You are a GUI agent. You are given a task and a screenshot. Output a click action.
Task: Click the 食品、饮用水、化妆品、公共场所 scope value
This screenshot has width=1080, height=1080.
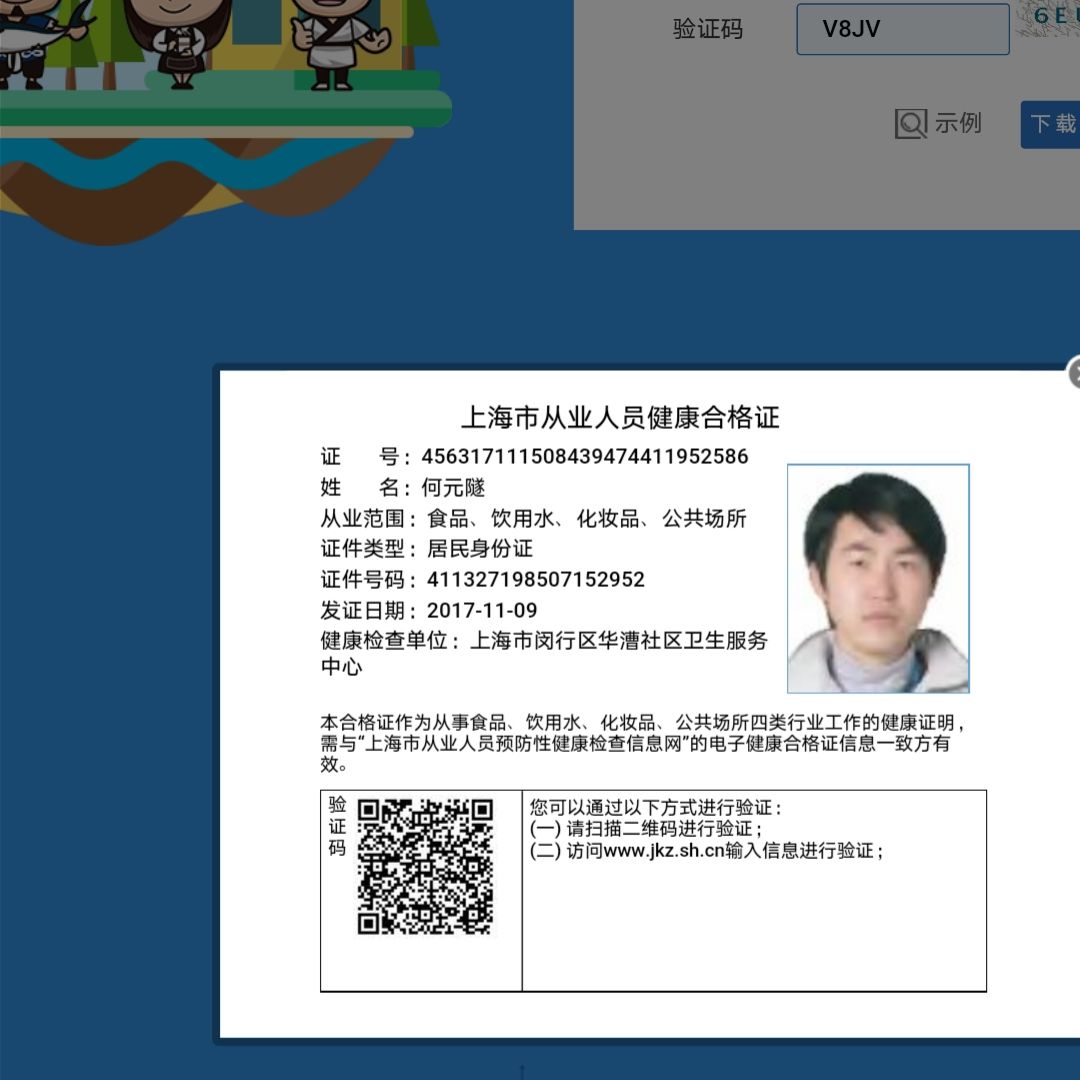(587, 519)
